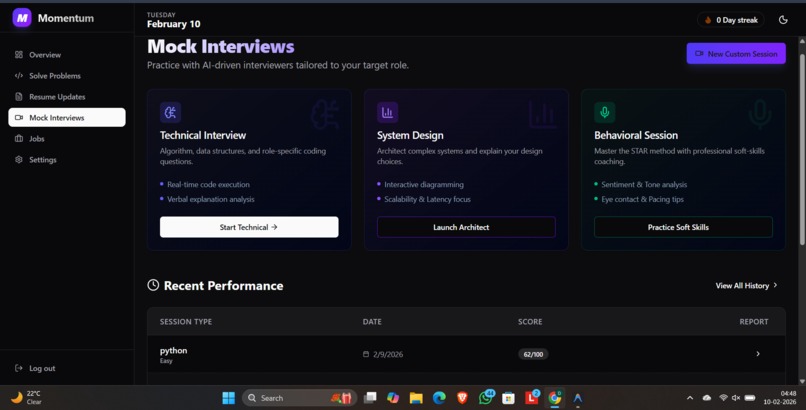Click the REPORT column header
This screenshot has width=806, height=410.
coord(754,322)
